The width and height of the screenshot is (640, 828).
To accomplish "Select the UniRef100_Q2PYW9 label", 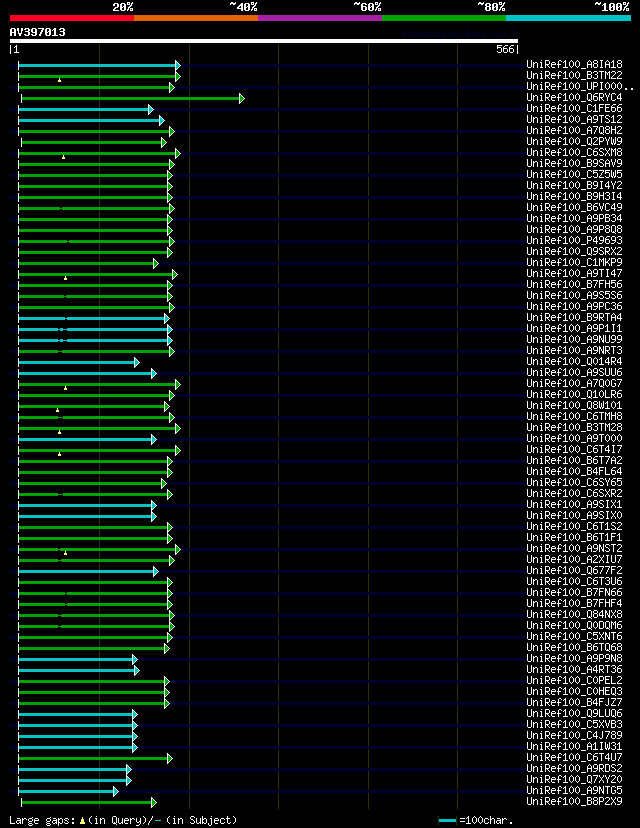I will pos(574,142).
